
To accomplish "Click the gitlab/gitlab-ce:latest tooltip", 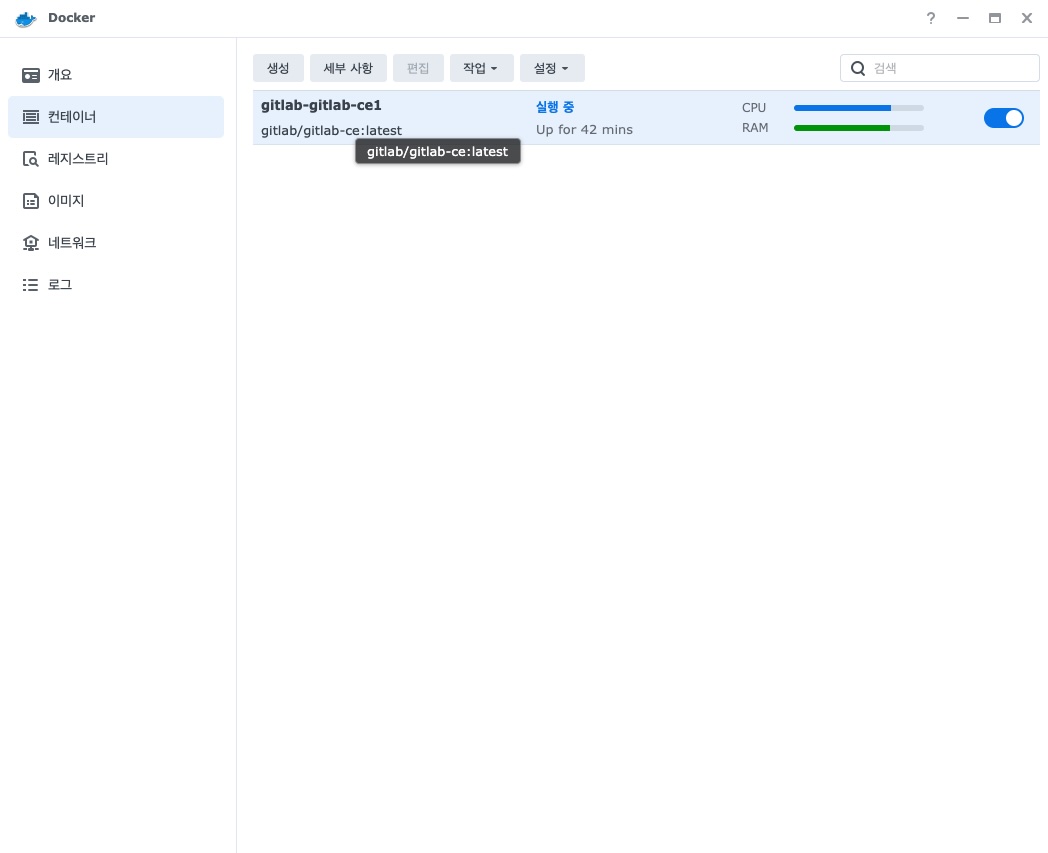I will click(x=438, y=151).
